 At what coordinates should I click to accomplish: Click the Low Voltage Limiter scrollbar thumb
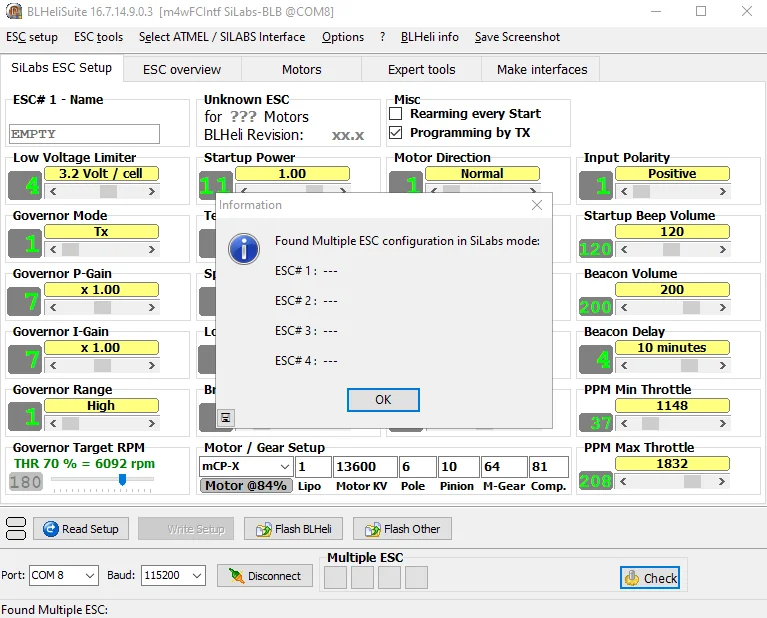pos(109,192)
